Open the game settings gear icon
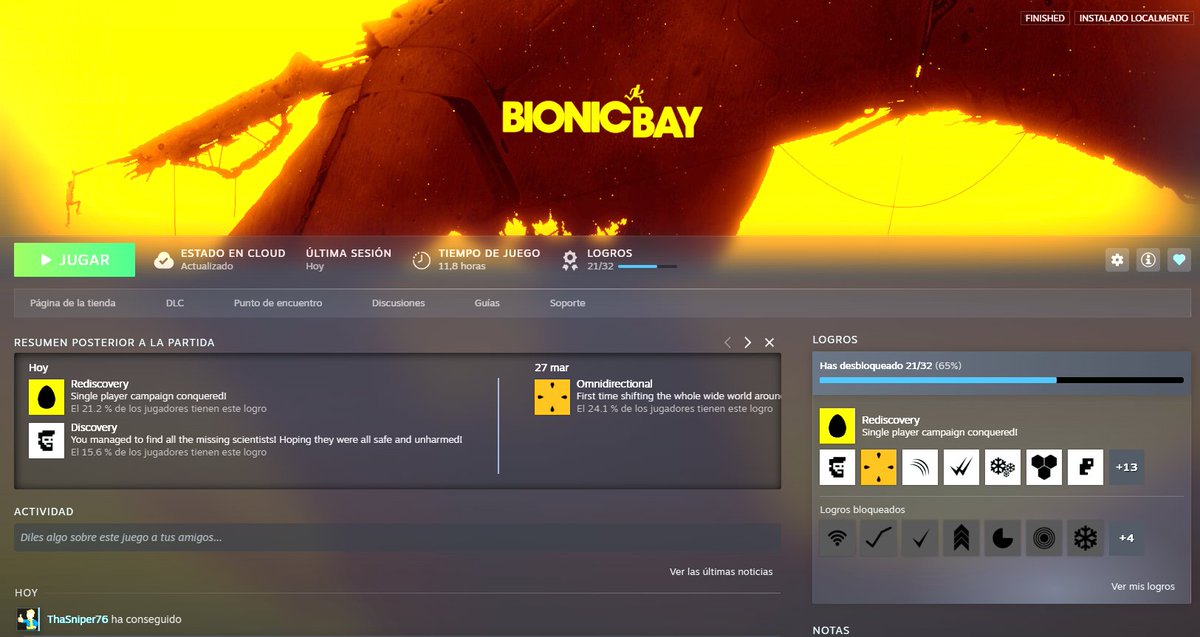Screen dimensions: 1200x637 1117,260
